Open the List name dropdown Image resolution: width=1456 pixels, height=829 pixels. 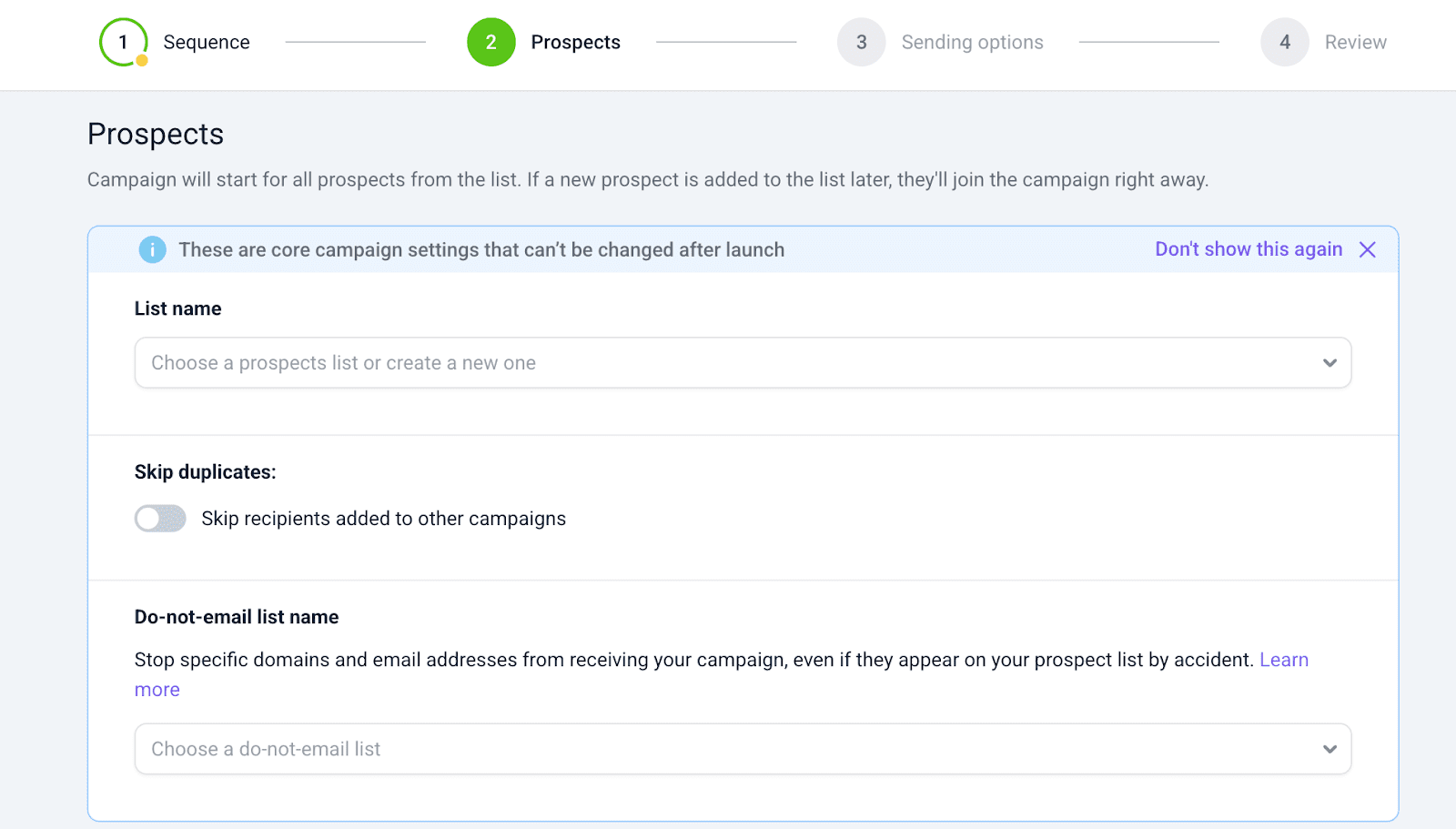pos(743,363)
